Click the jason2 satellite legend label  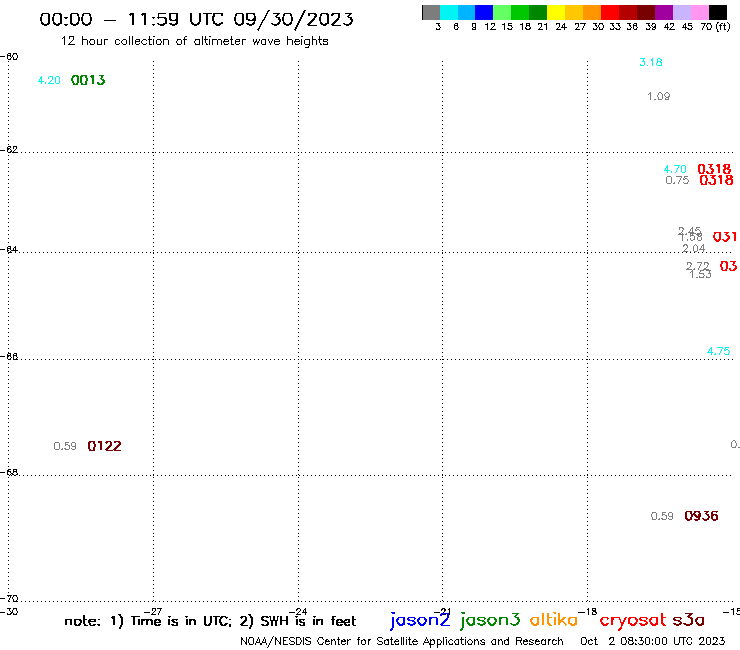click(420, 620)
